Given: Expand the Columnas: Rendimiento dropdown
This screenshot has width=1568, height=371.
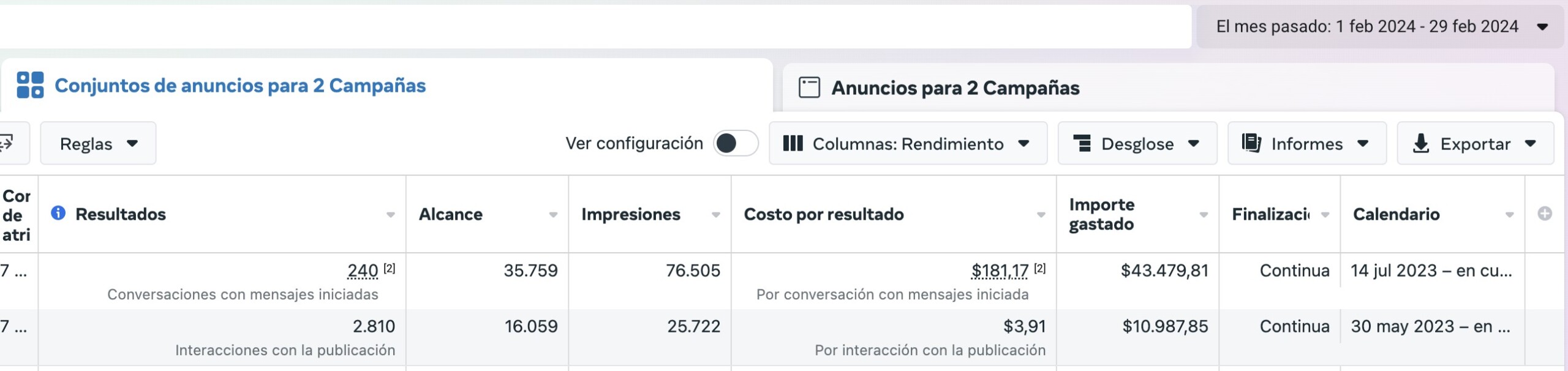Looking at the screenshot, I should click(x=908, y=144).
